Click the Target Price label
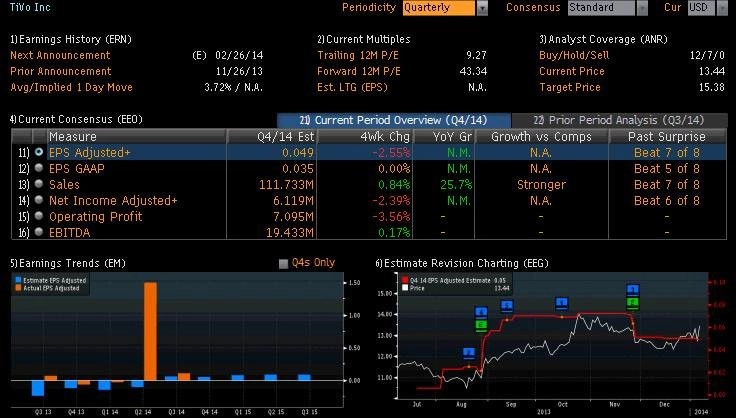736x418 pixels. [x=570, y=87]
